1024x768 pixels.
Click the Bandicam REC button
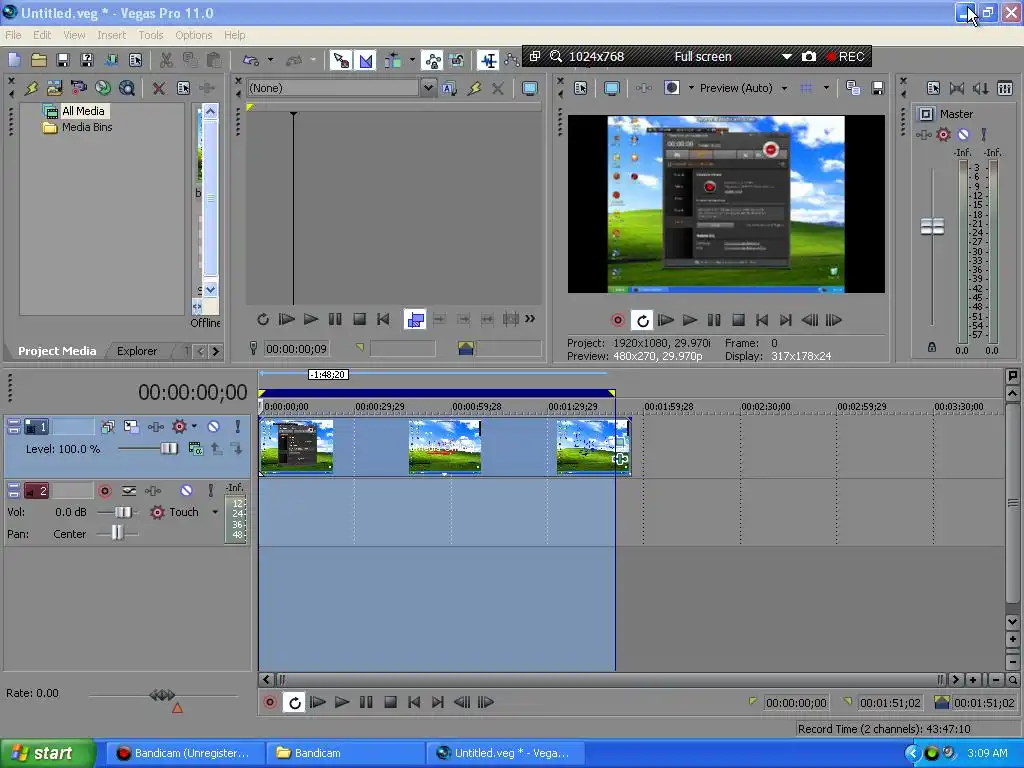point(845,56)
